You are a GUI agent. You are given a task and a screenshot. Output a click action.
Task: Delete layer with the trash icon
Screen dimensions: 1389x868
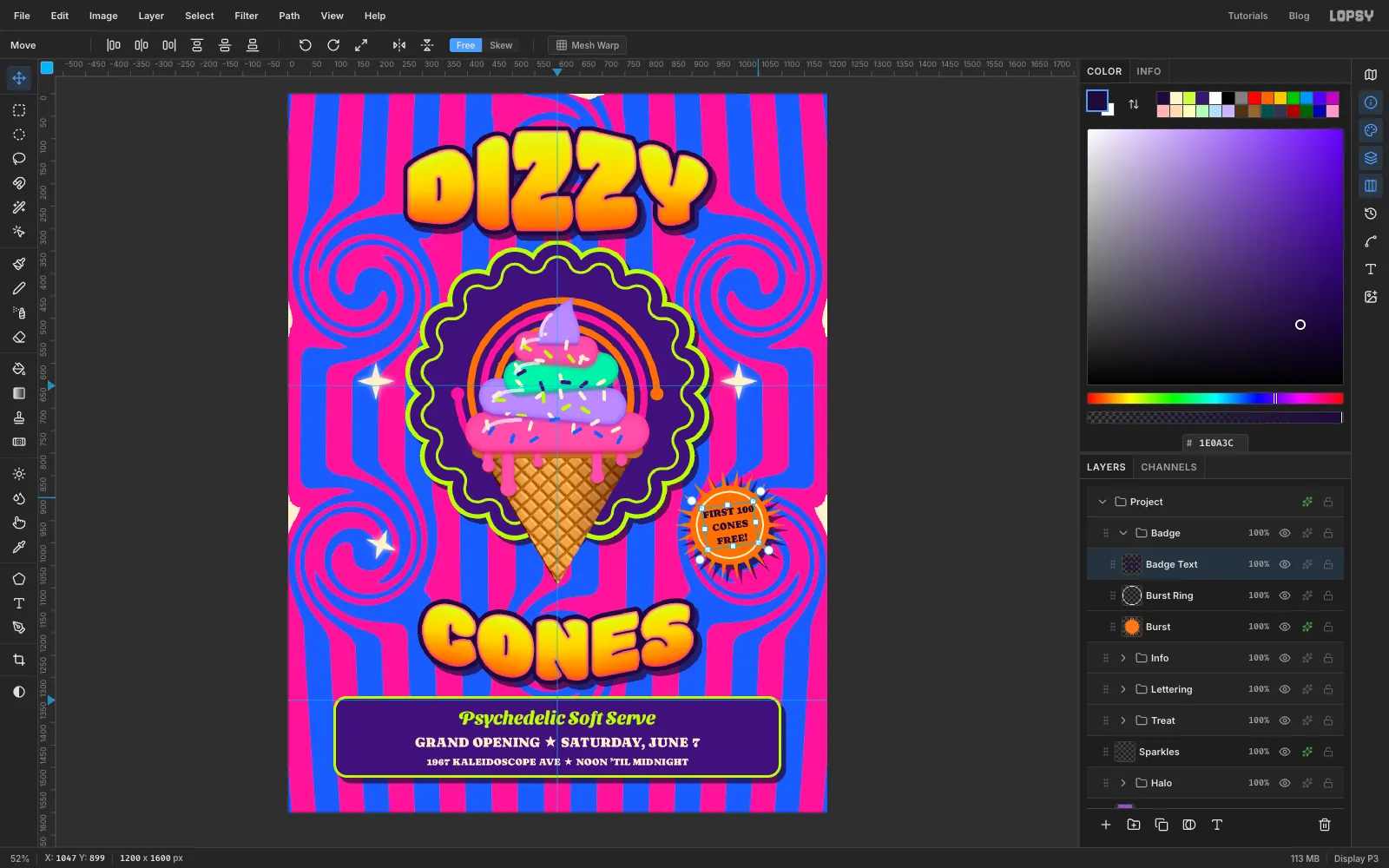tap(1325, 825)
